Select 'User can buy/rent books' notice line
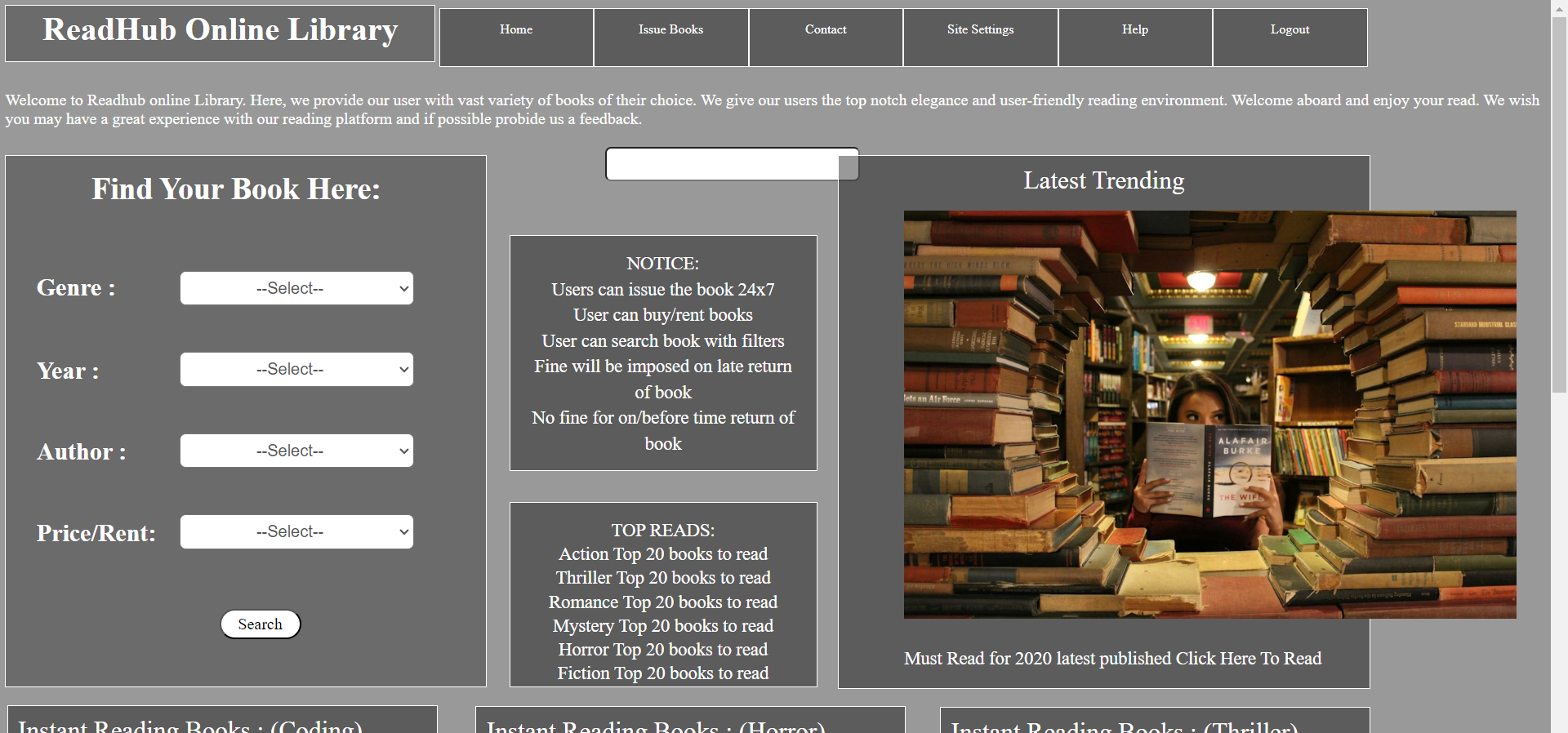Screen dimensions: 1568x733 (x=663, y=315)
